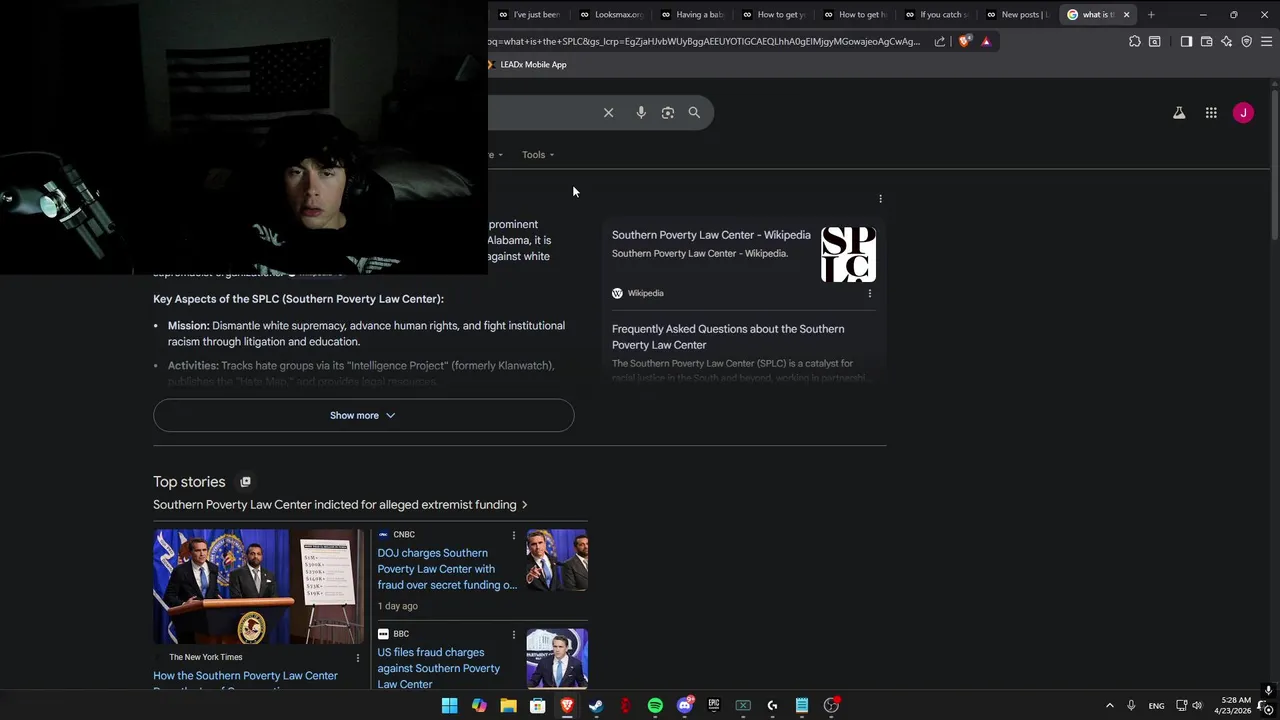Open OBS Studio from the taskbar

[x=831, y=705]
